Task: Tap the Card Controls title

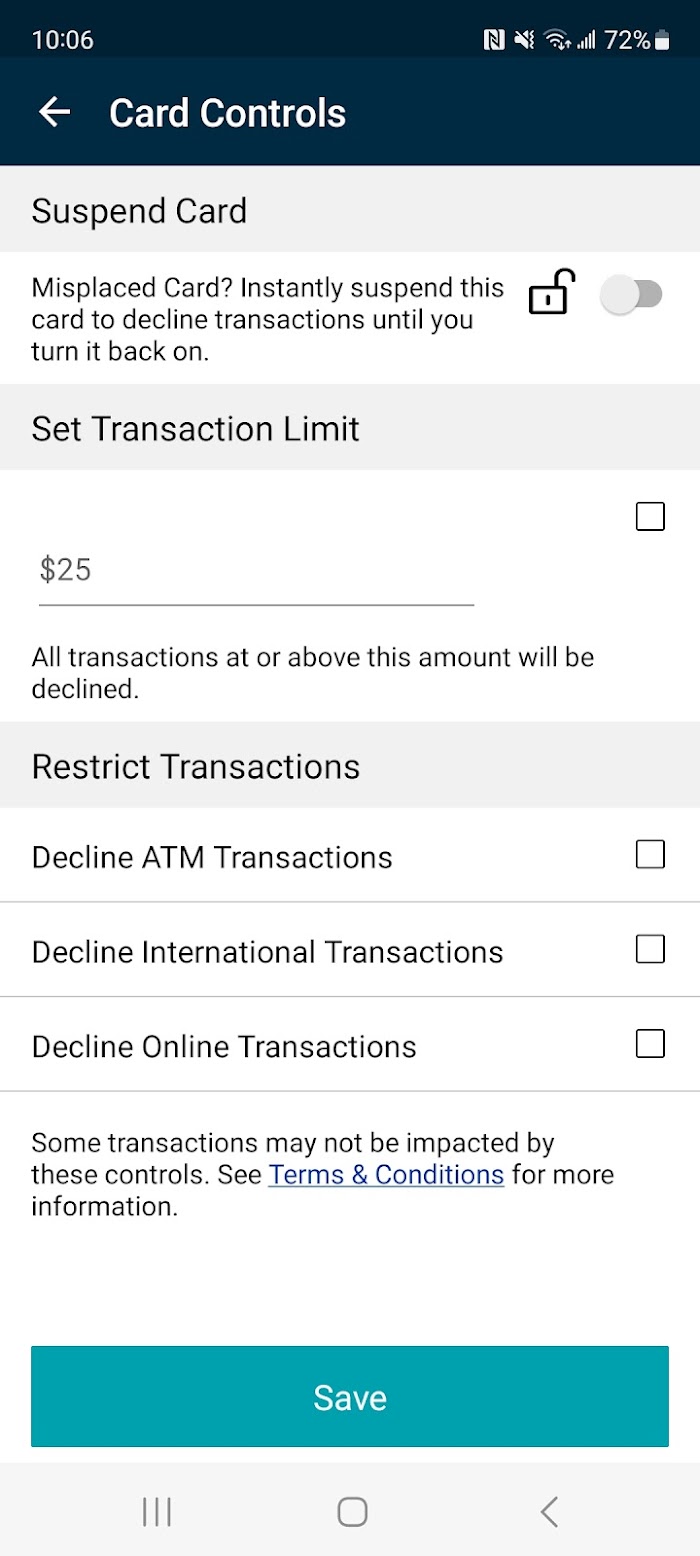Action: (227, 113)
